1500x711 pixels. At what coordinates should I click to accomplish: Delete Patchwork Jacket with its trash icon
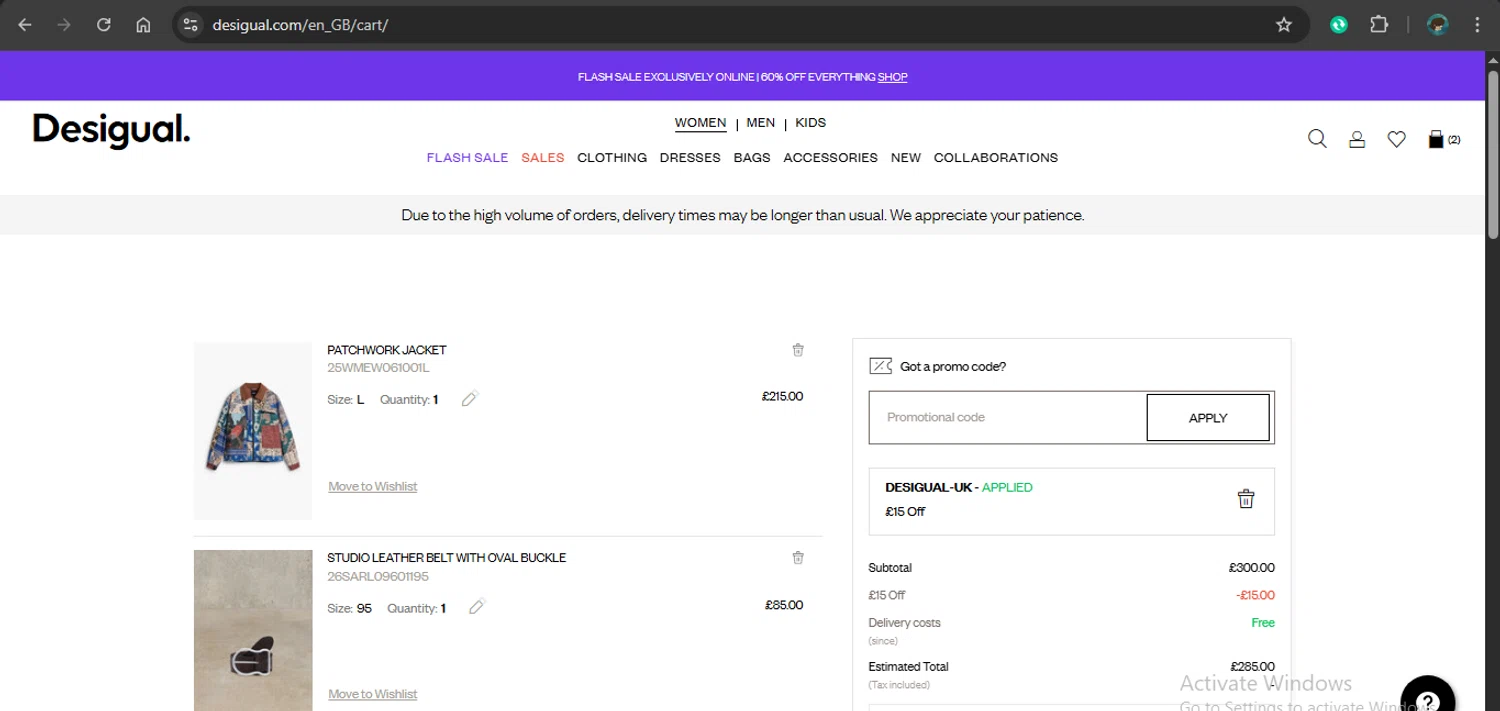point(798,350)
